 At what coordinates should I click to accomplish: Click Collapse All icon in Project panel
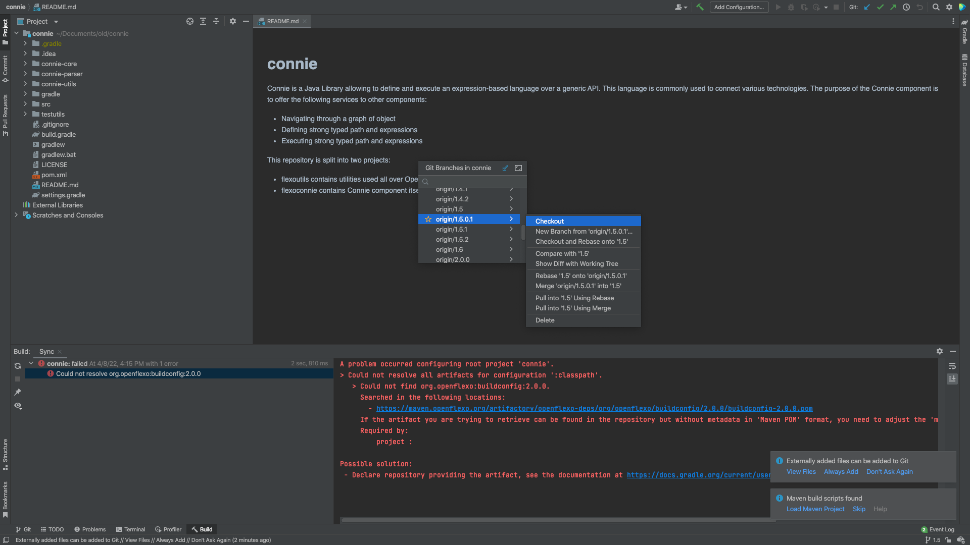coord(216,21)
